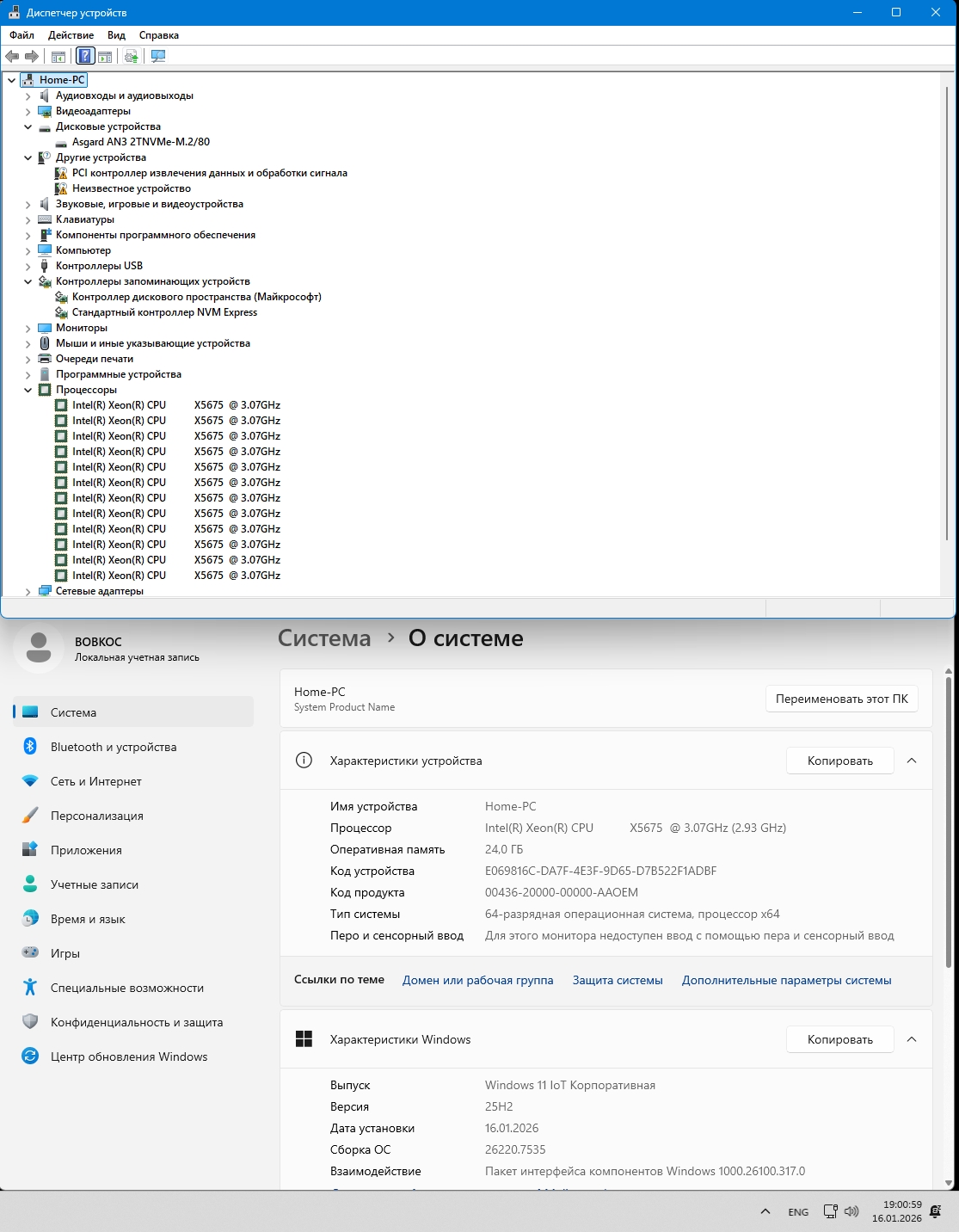Image resolution: width=959 pixels, height=1232 pixels.
Task: Collapse the Другие устройства node
Action: coord(28,157)
